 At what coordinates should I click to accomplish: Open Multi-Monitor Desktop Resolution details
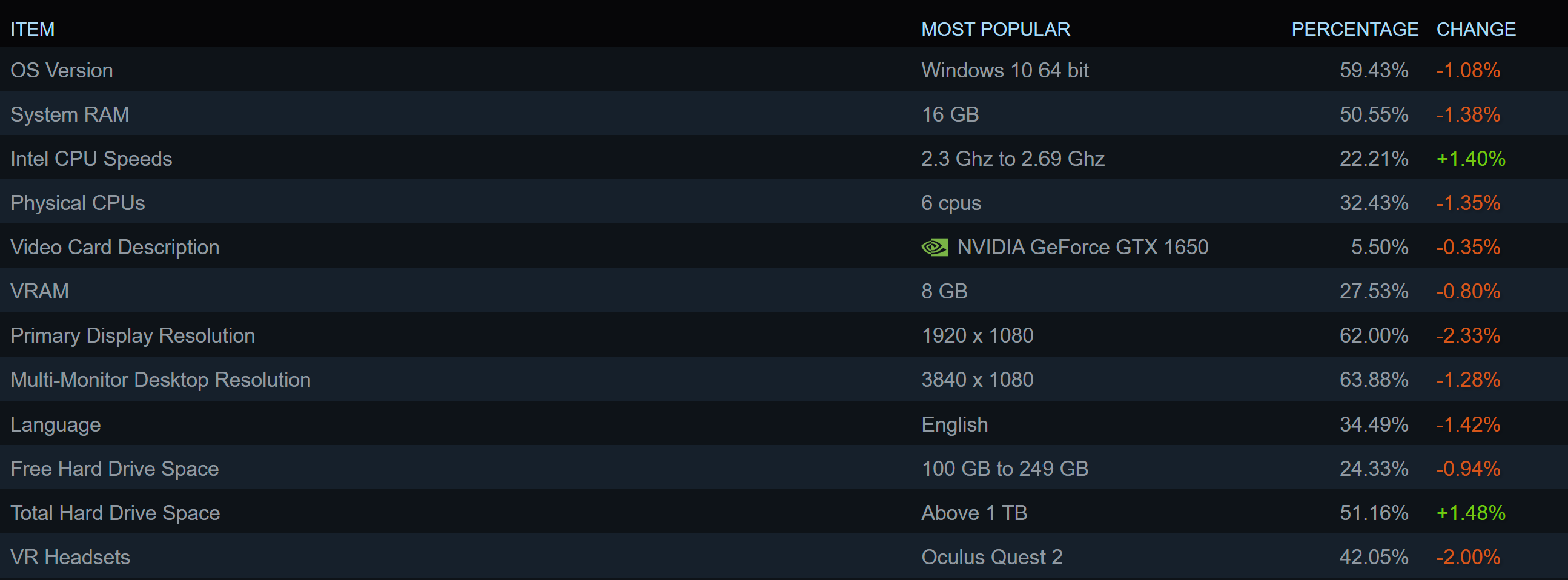click(160, 380)
